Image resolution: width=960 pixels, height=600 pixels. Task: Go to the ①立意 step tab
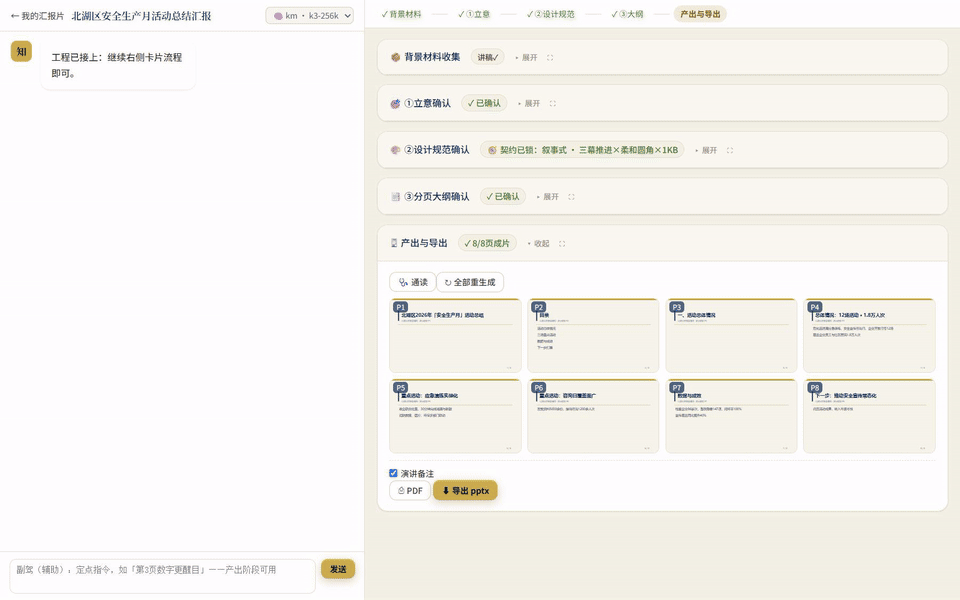click(474, 14)
